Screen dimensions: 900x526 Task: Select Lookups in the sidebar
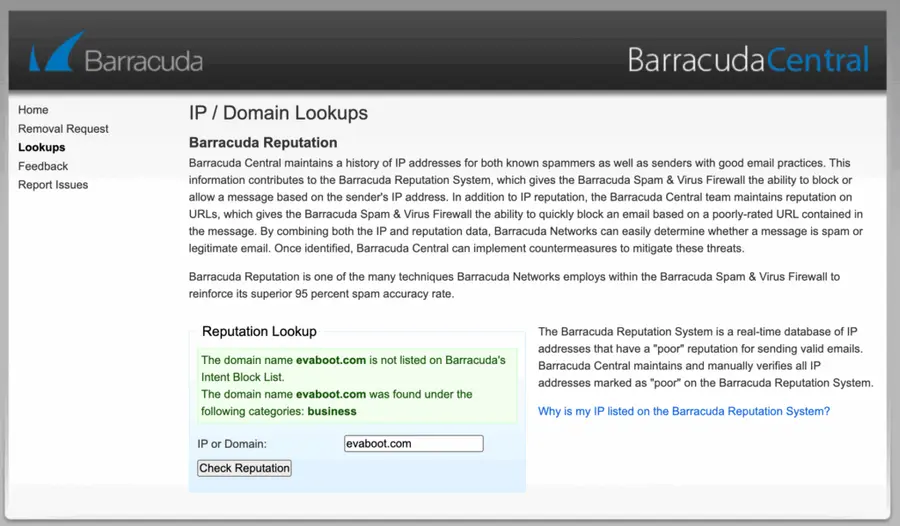(41, 147)
